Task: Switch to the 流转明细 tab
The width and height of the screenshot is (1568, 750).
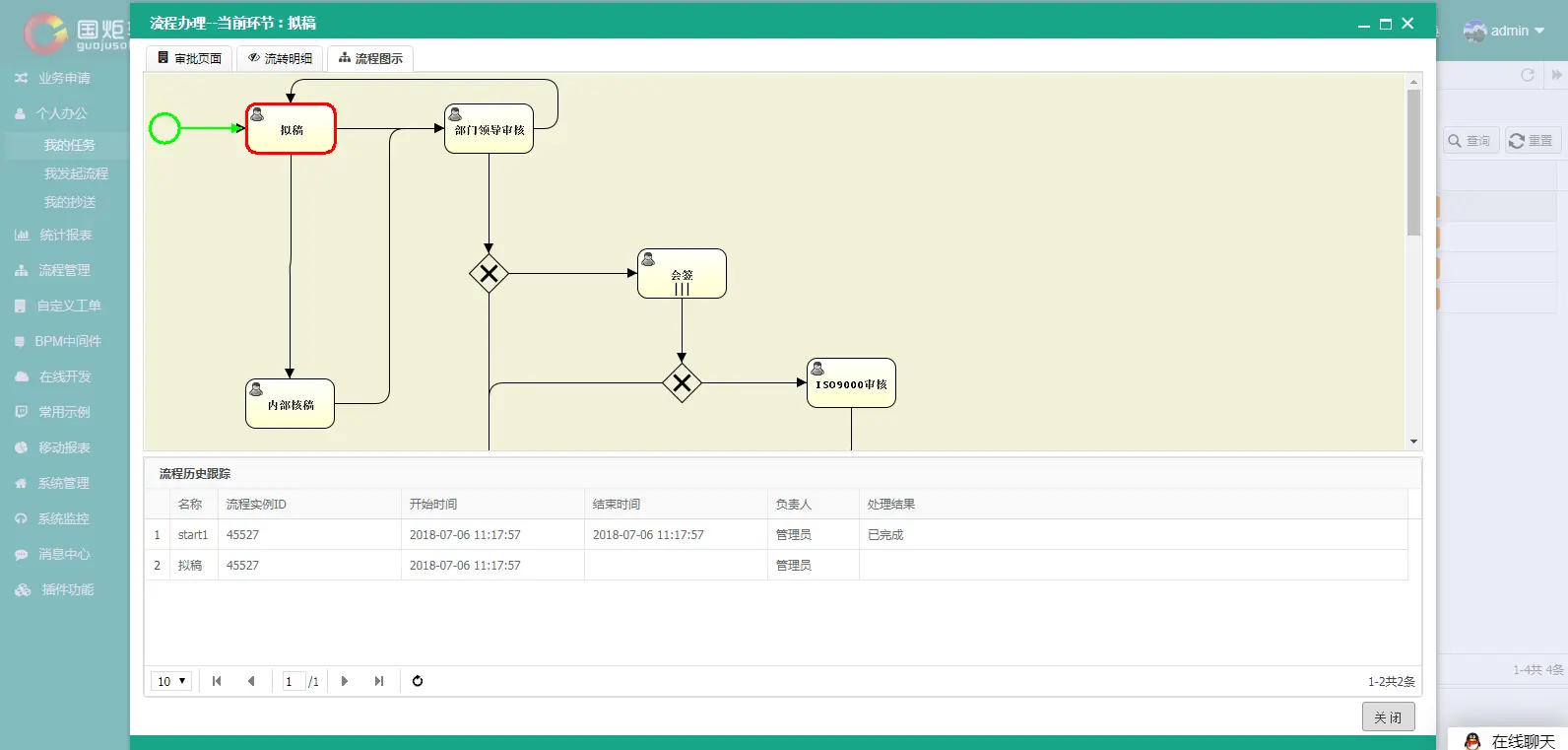Action: click(280, 58)
